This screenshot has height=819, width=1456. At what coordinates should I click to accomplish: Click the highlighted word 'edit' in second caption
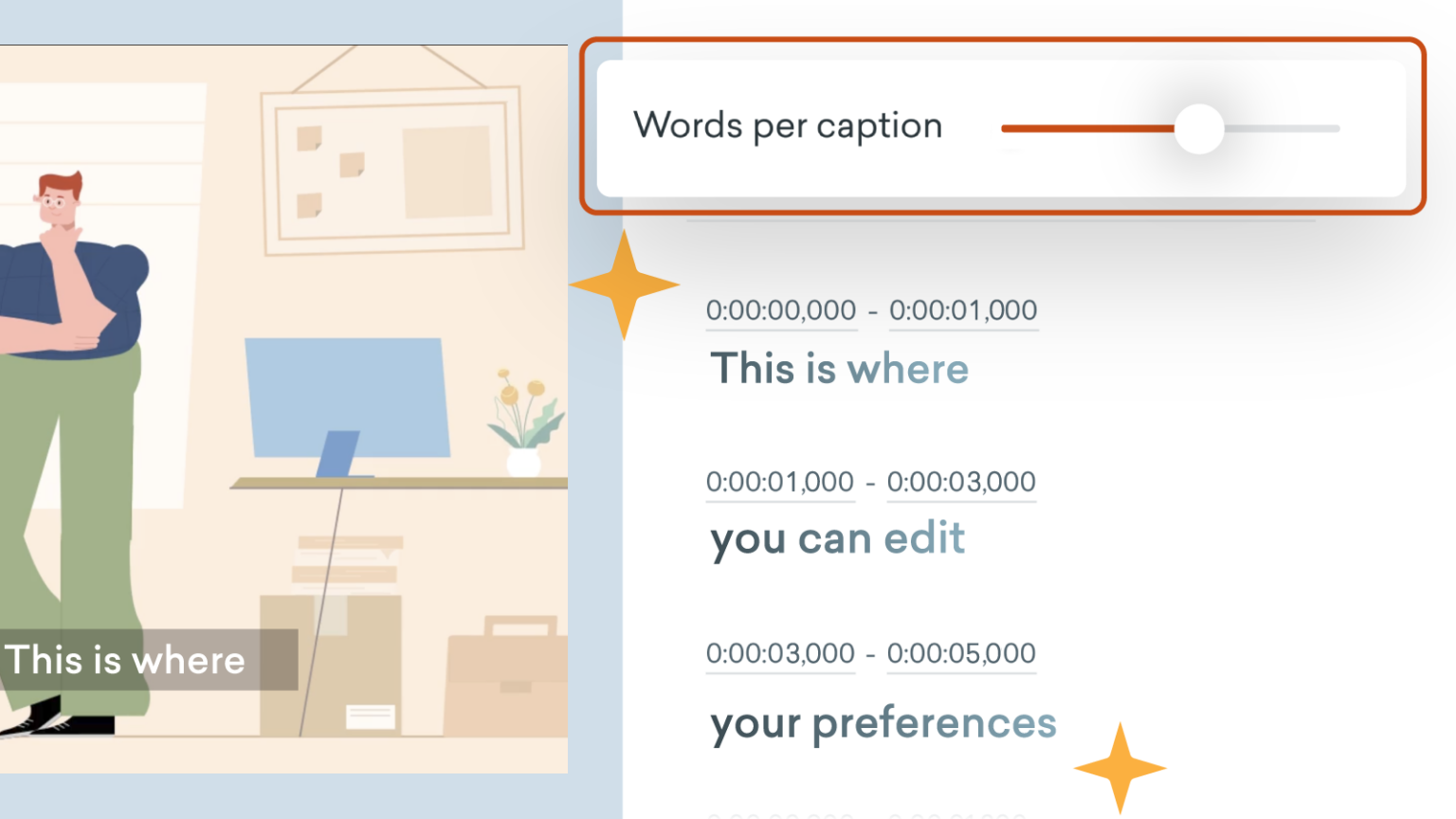tap(924, 538)
